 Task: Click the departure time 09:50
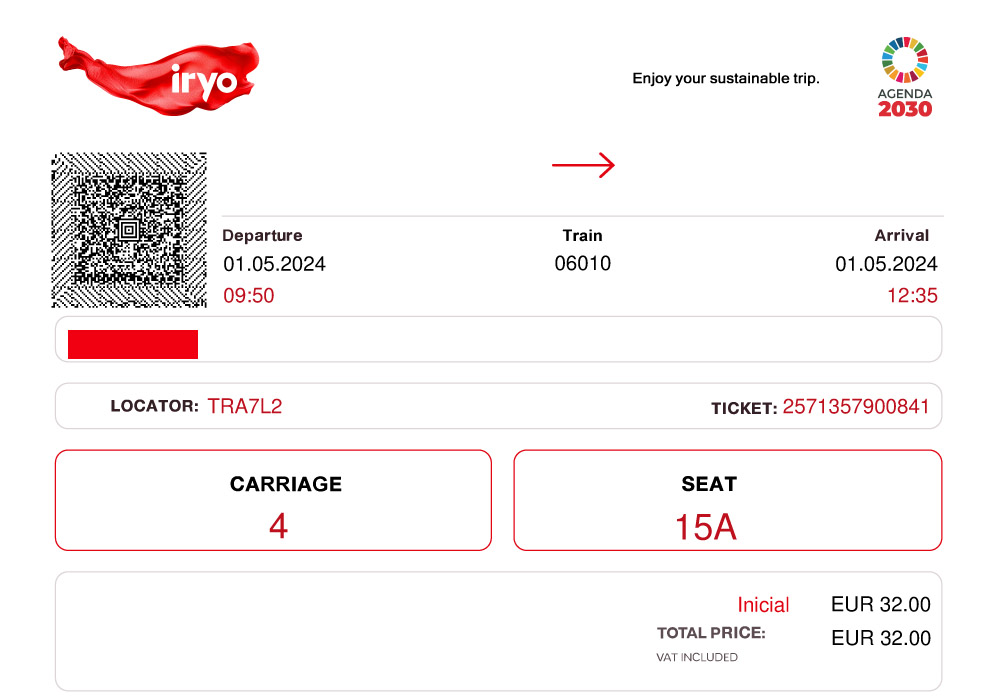pos(249,295)
